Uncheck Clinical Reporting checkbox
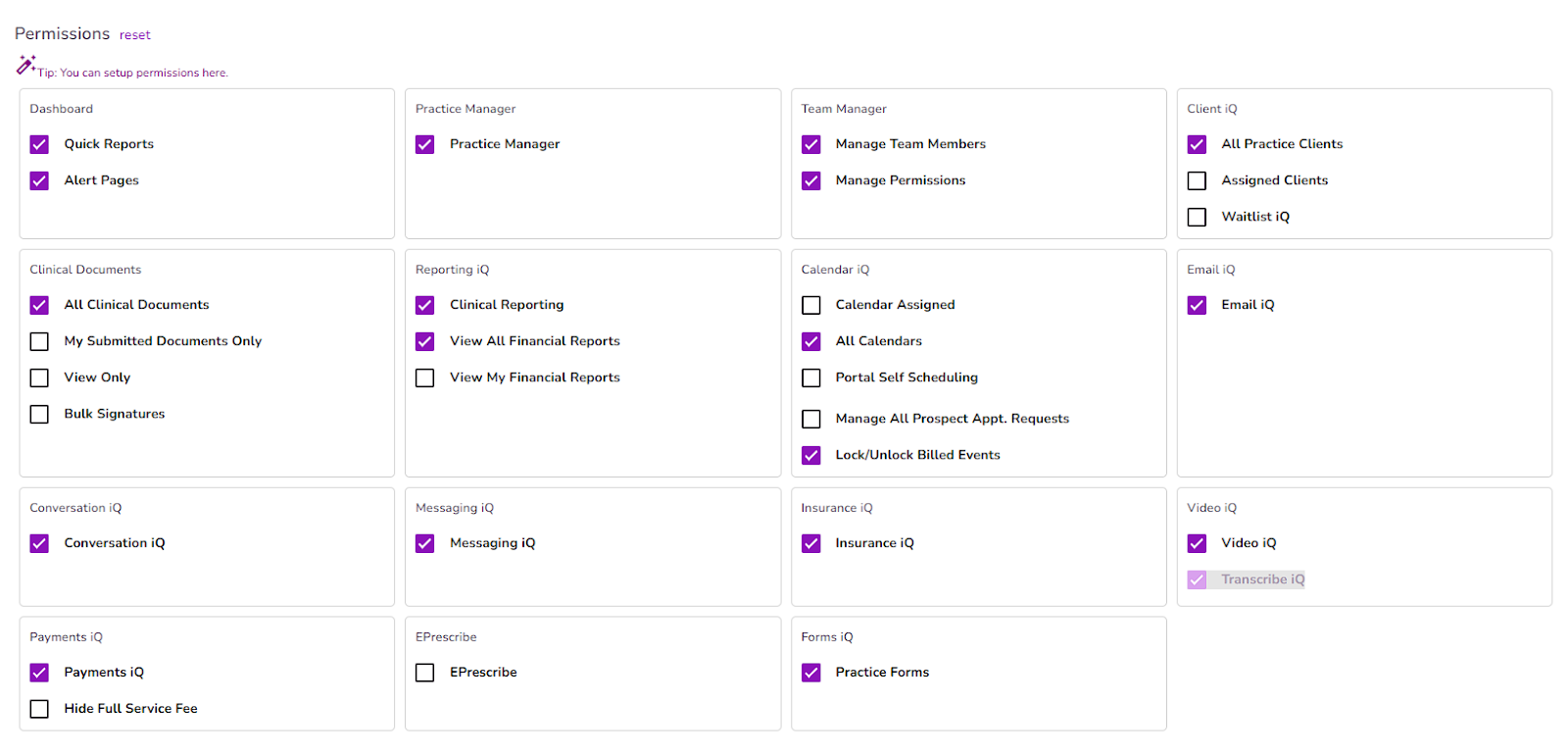The image size is (1568, 754). click(x=424, y=305)
